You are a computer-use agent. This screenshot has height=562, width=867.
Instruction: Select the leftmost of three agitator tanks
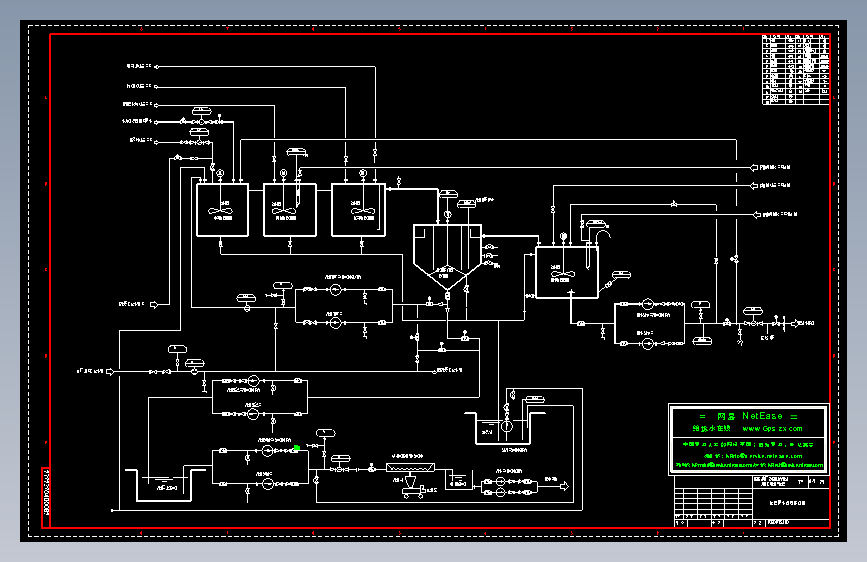pos(222,210)
